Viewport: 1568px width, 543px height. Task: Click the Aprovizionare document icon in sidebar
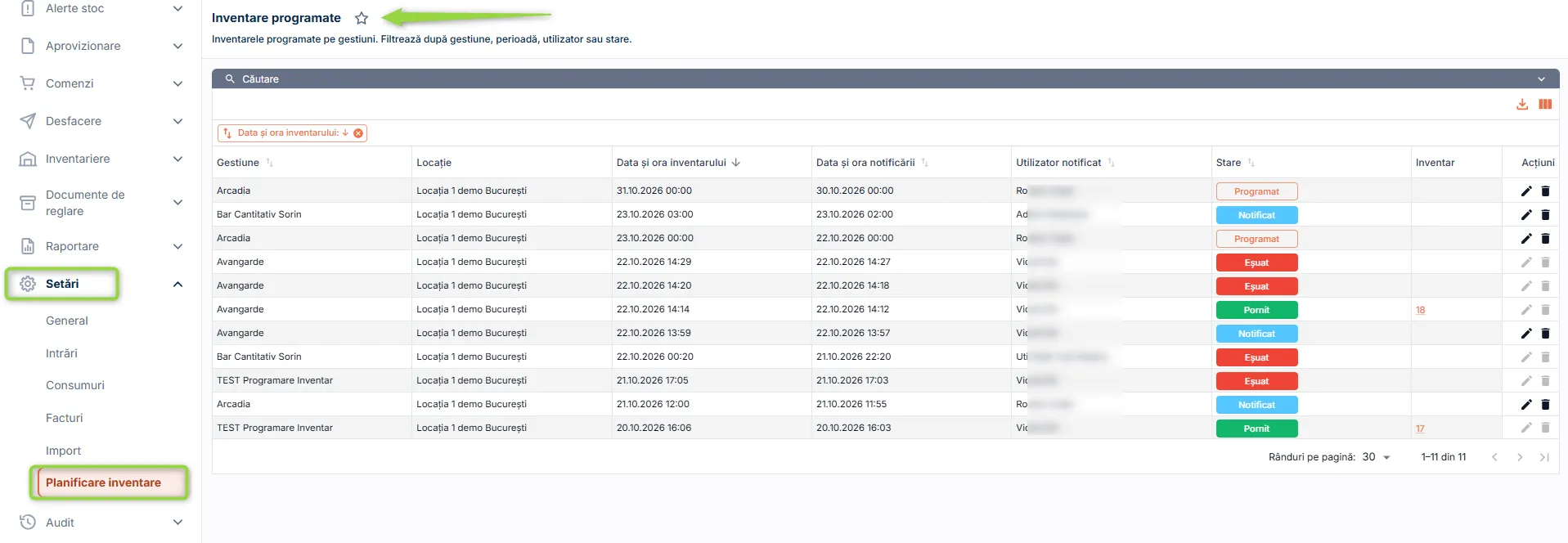click(x=28, y=46)
